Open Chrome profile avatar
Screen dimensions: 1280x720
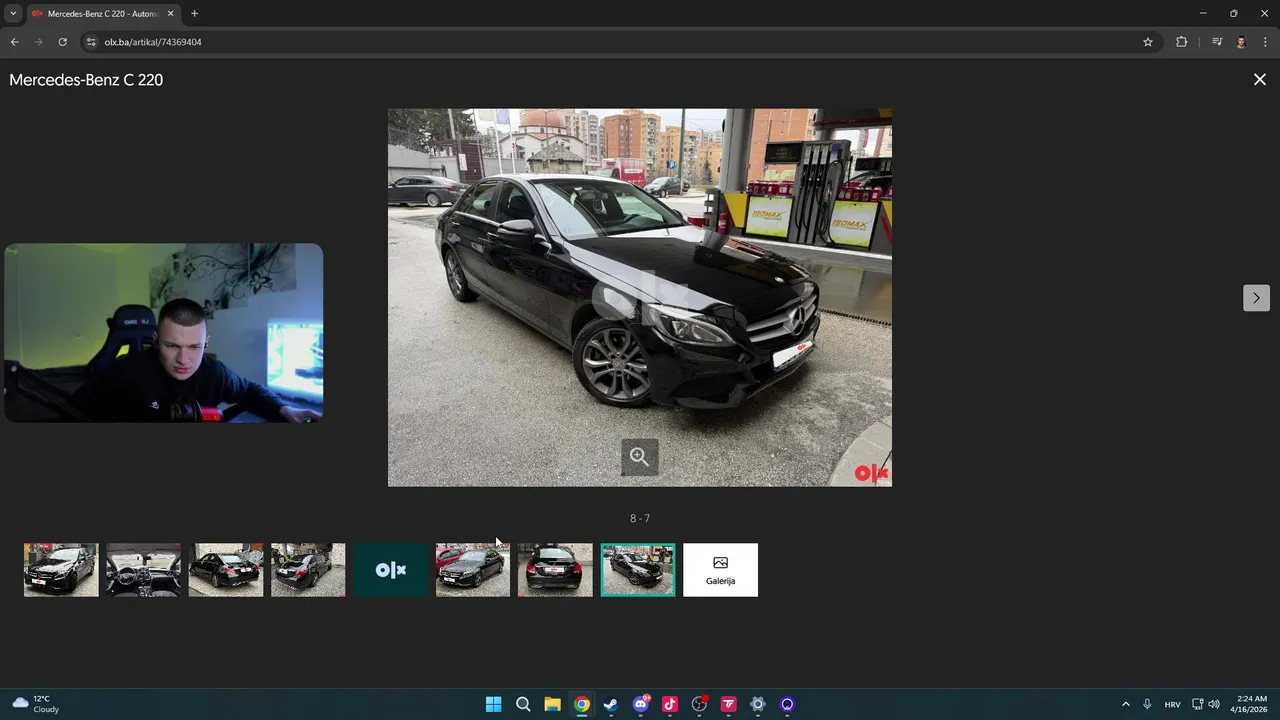1241,42
